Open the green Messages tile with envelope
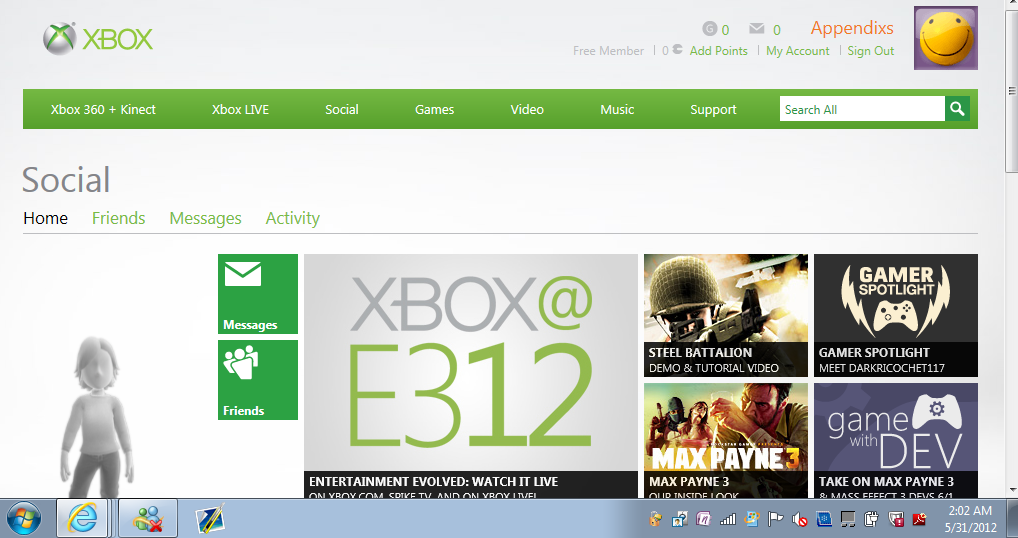The height and width of the screenshot is (538, 1018). [258, 294]
